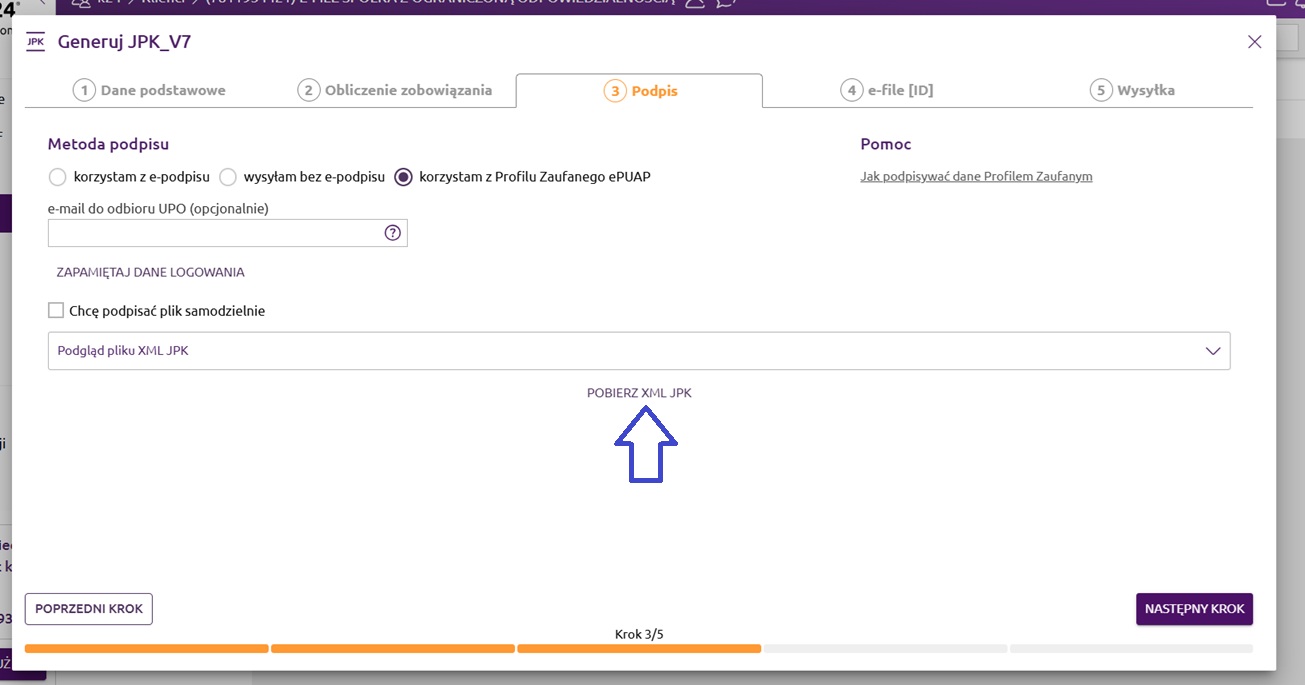Enable 'Chcę podpisać plik samodzielnie' checkbox
The image size is (1305, 685).
point(56,311)
